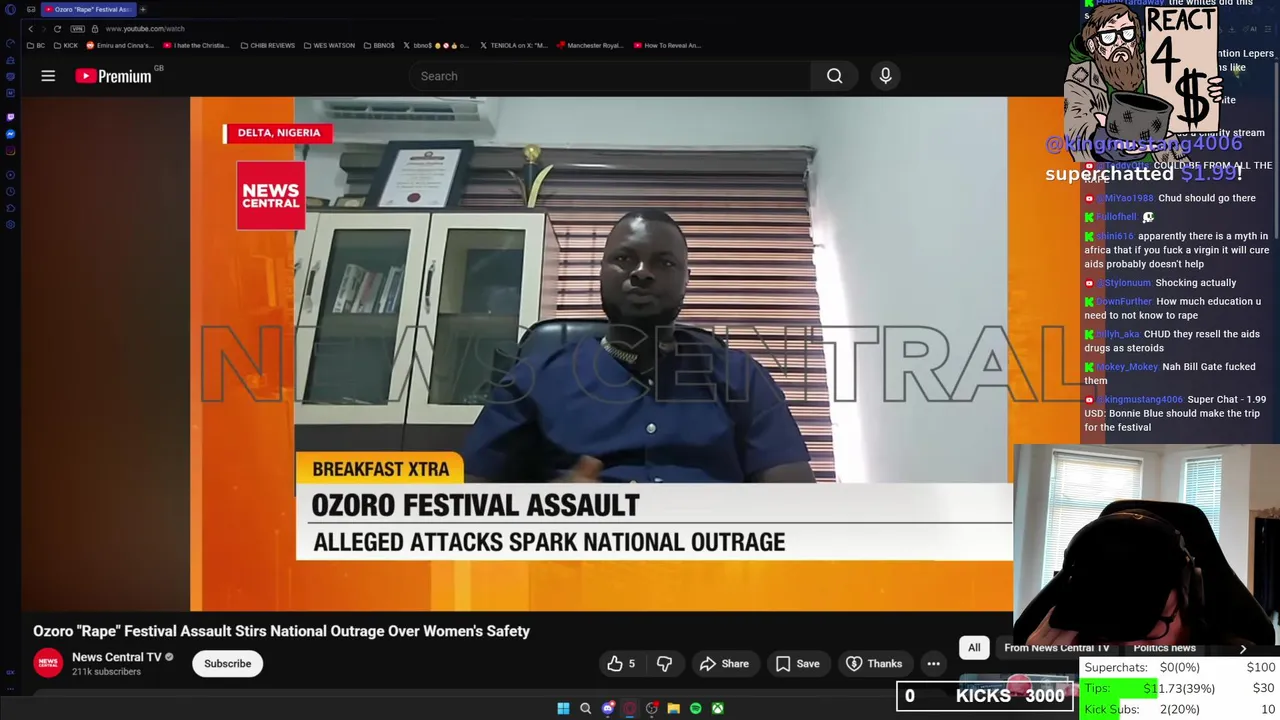The image size is (1280, 720).
Task: Open the Windows Start menu
Action: point(563,708)
